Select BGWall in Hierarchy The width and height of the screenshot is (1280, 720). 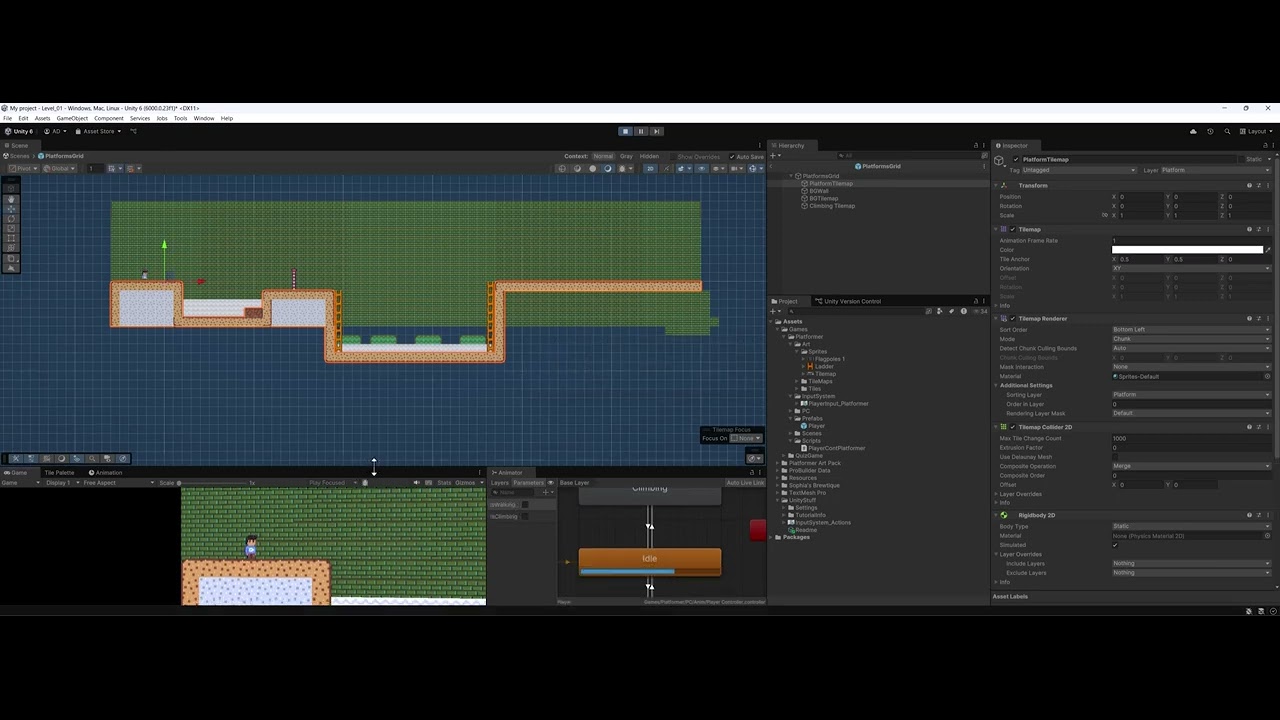(x=818, y=191)
